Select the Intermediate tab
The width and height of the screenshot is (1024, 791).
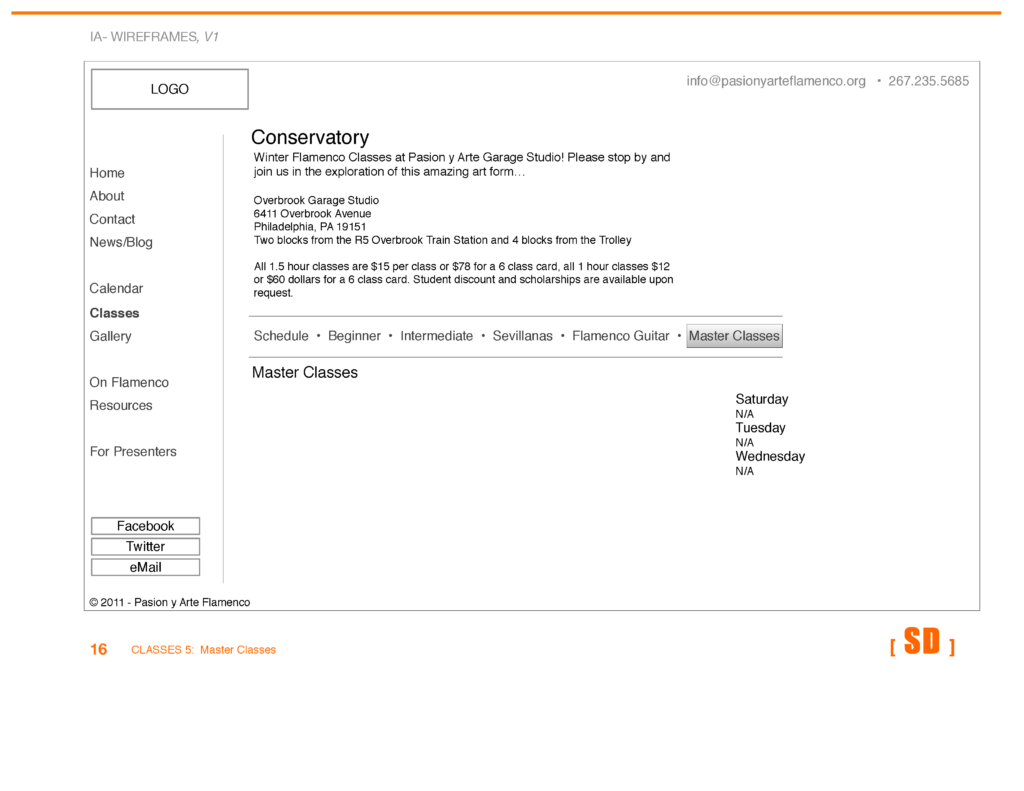(436, 336)
